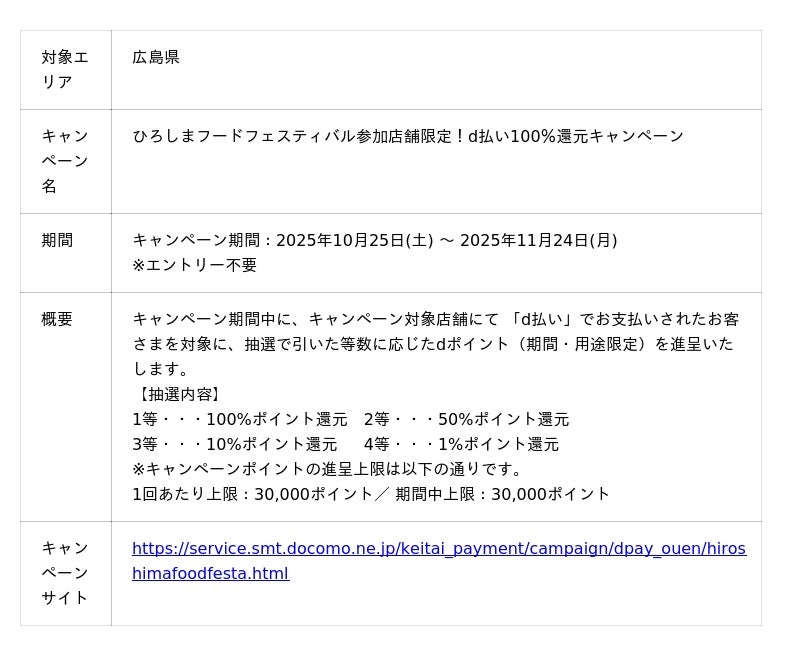Viewport: 800px width, 656px height.
Task: Click the 期間中上限：30,000ポイント text
Action: 502,494
